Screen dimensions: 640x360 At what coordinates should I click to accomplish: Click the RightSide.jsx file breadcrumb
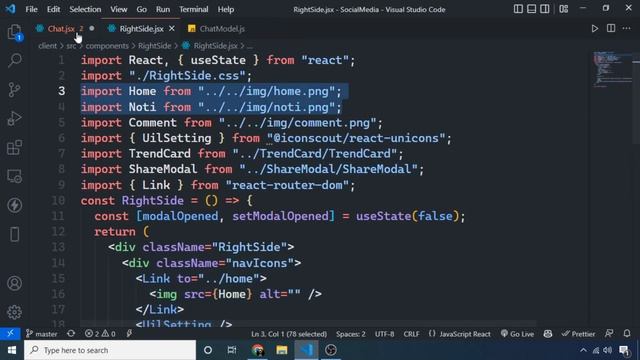click(215, 46)
